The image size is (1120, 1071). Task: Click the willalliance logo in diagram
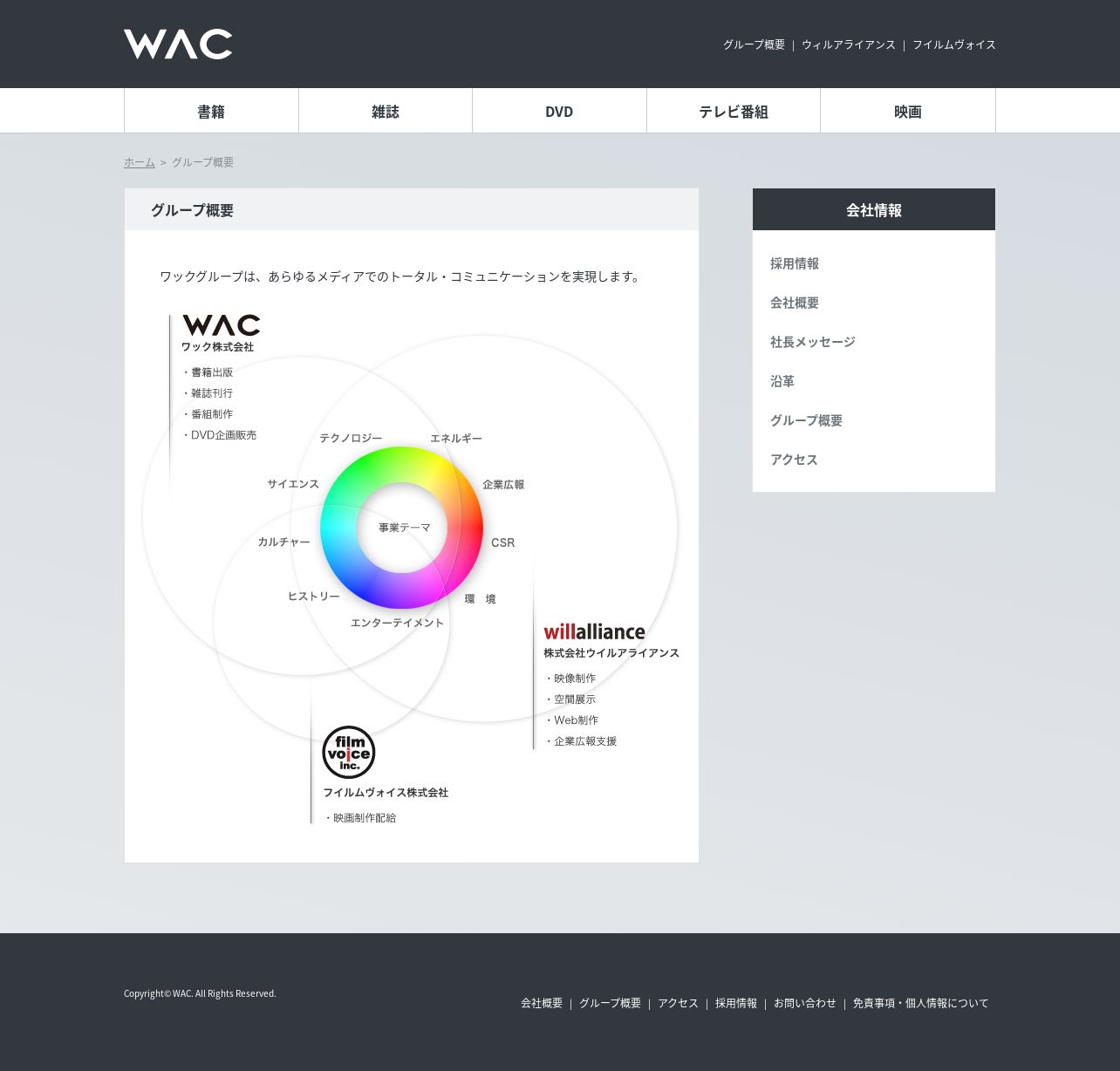595,631
